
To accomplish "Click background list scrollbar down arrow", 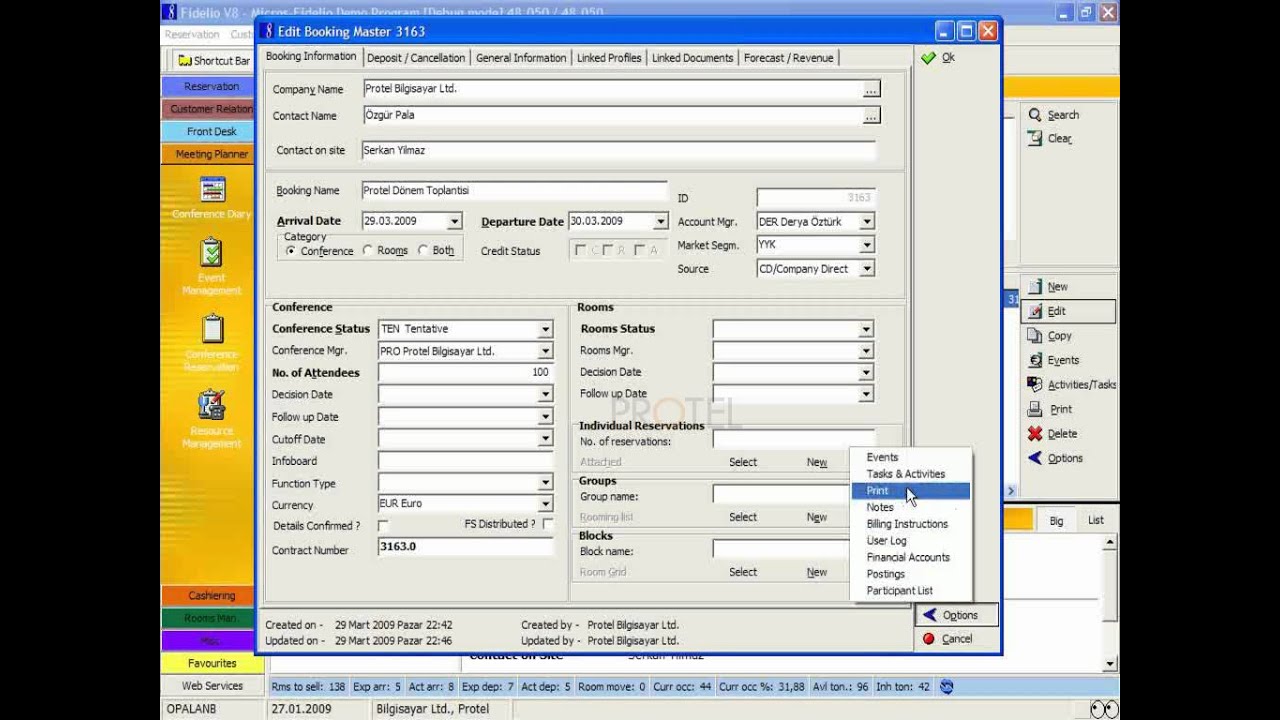I will pos(1110,664).
